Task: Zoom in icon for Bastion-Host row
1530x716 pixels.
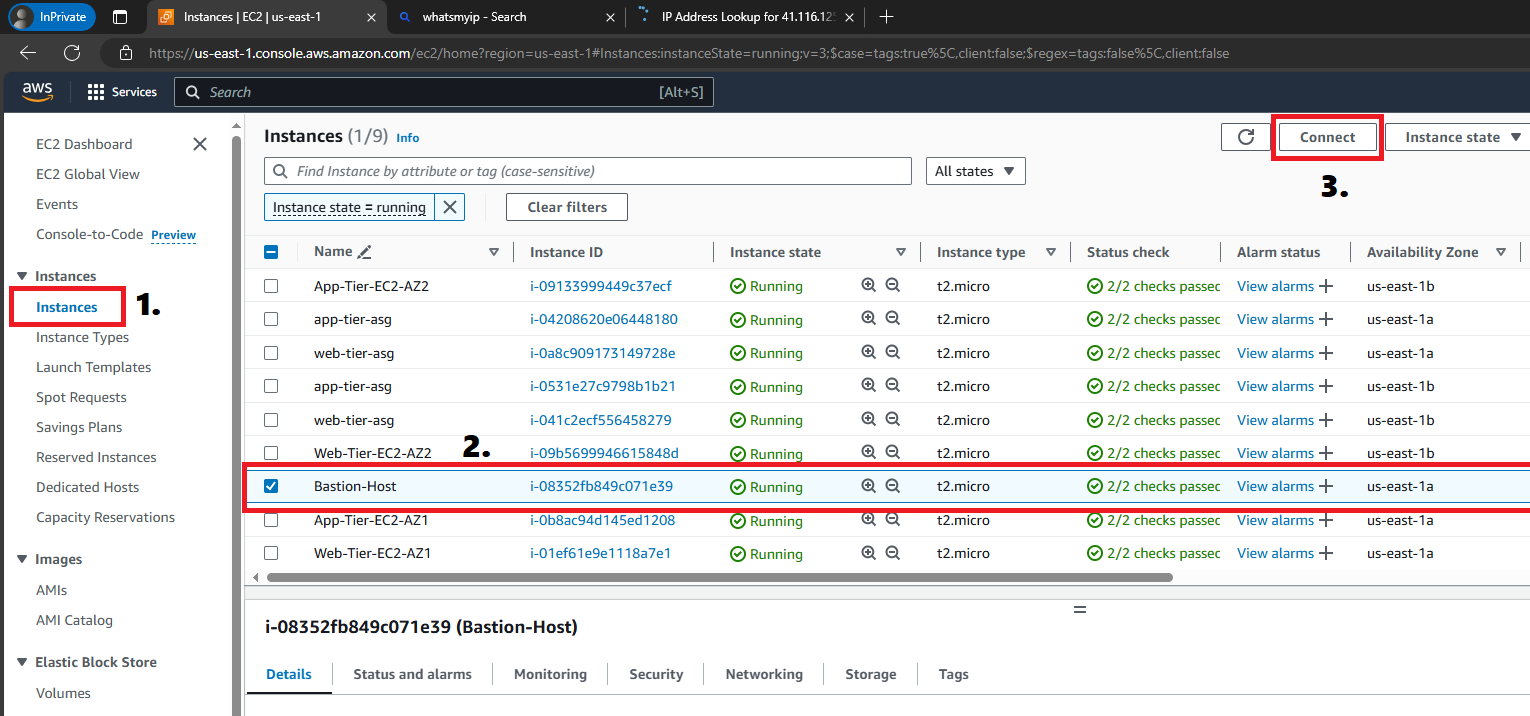Action: pyautogui.click(x=869, y=486)
